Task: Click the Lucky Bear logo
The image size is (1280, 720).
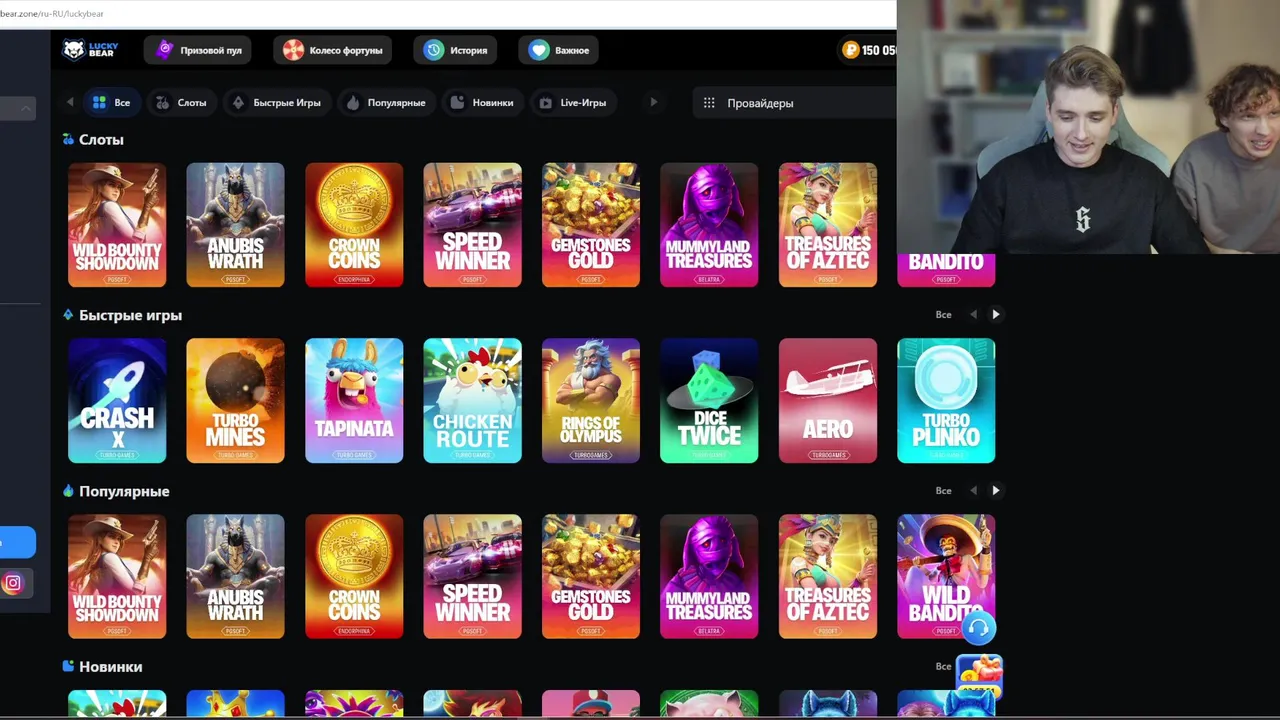Action: coord(90,50)
